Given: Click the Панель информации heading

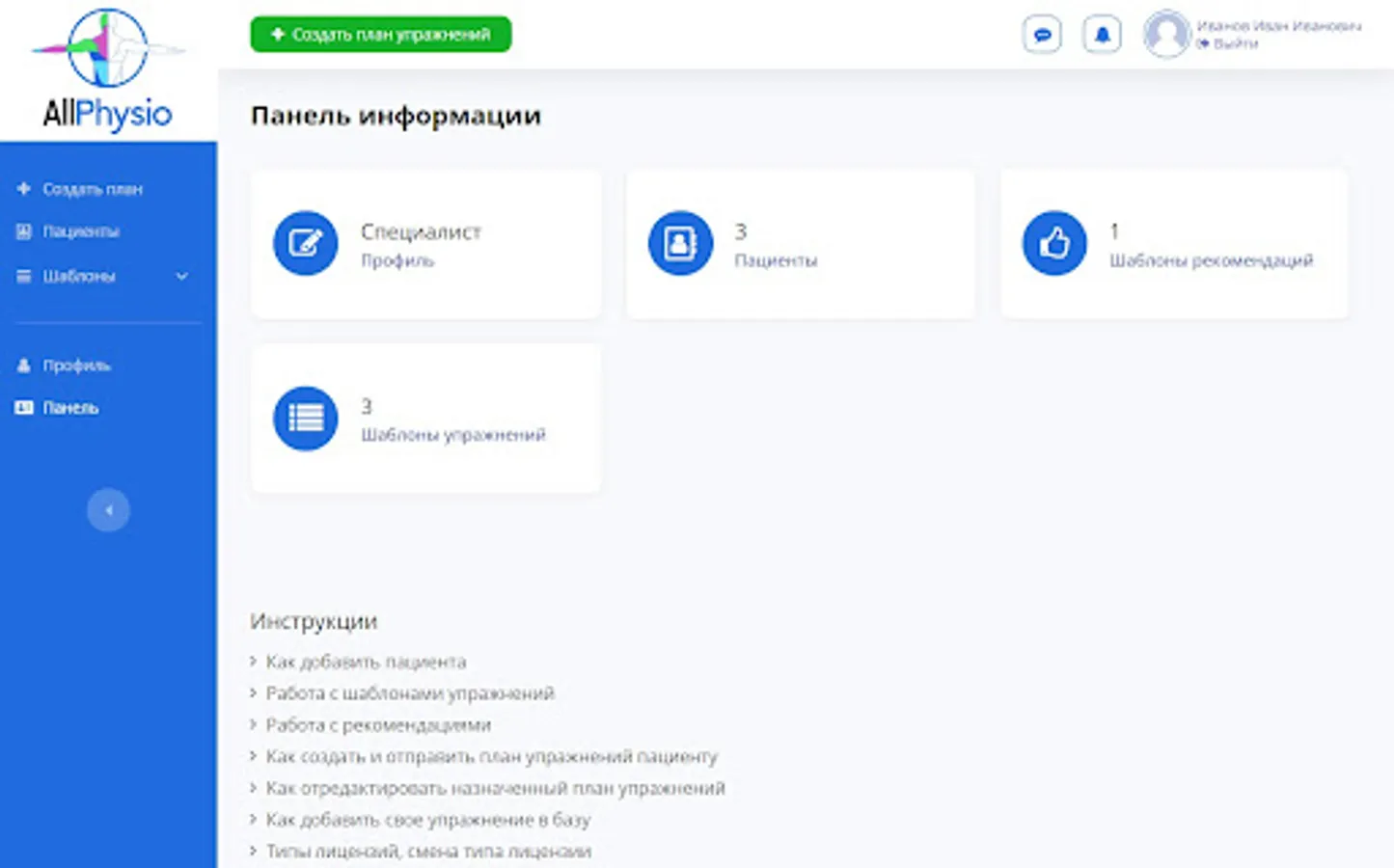Looking at the screenshot, I should [396, 116].
